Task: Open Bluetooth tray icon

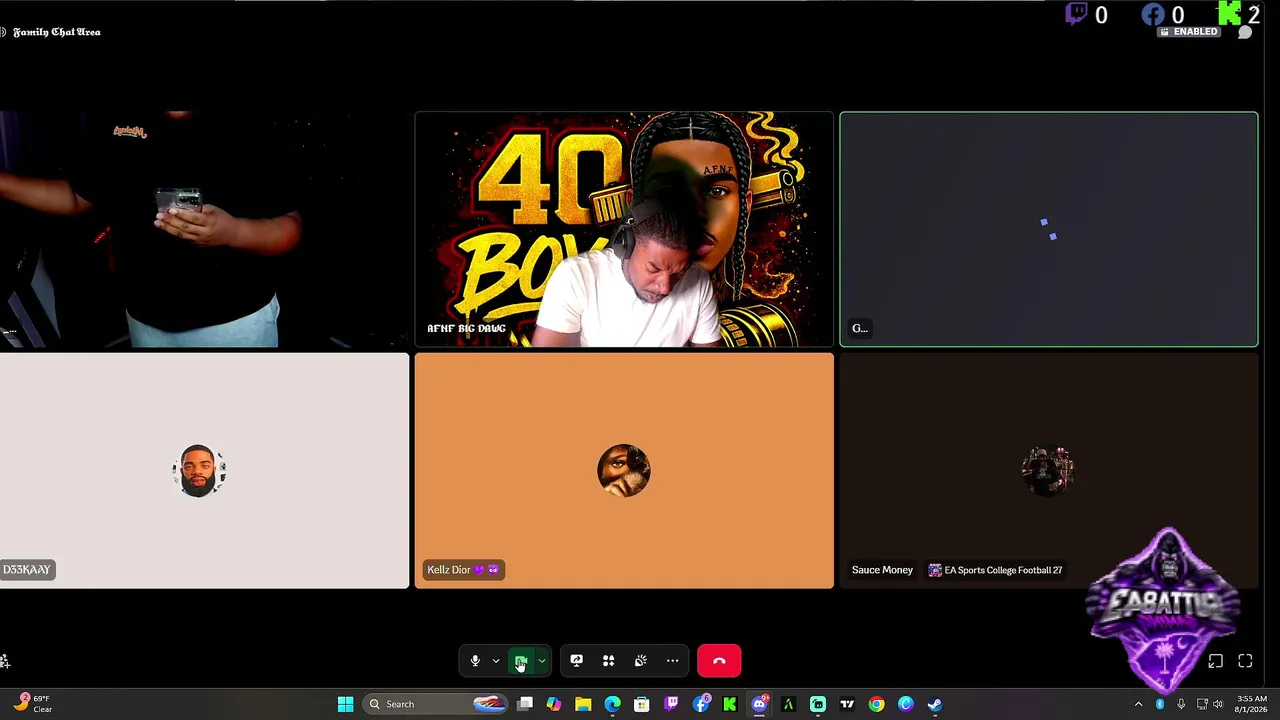Action: pyautogui.click(x=1160, y=704)
